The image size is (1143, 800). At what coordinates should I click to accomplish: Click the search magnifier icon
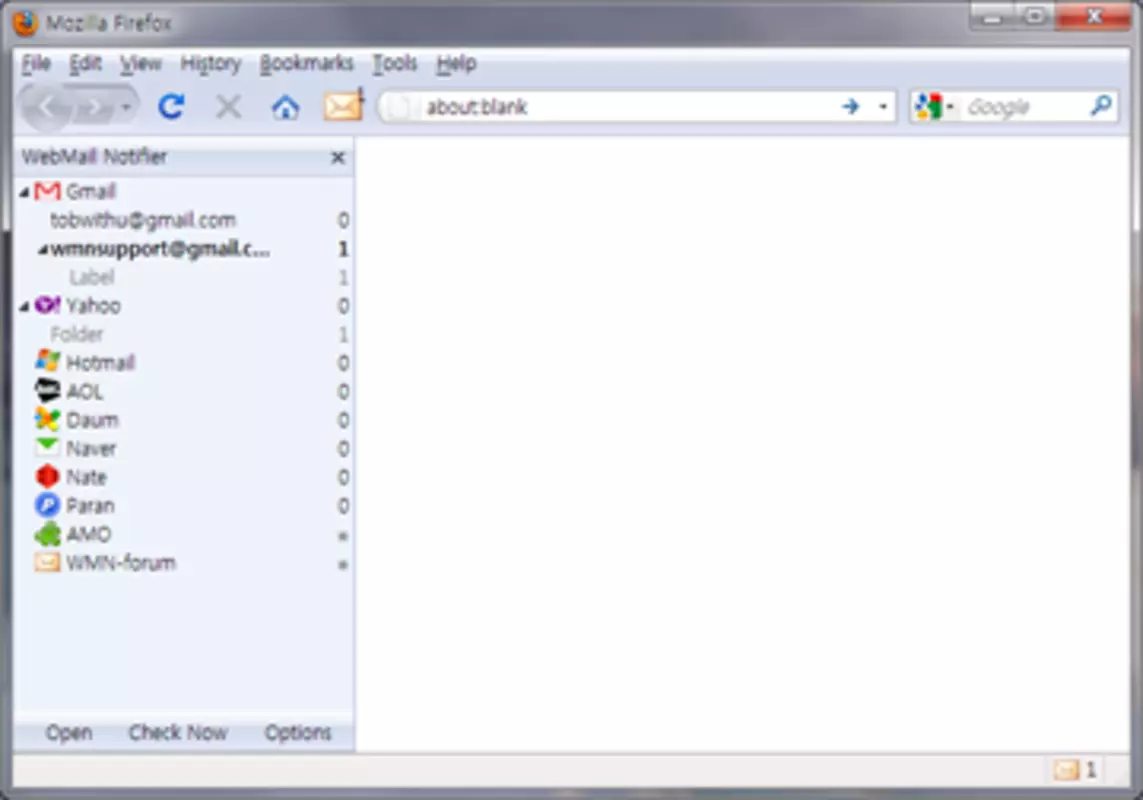(1101, 106)
